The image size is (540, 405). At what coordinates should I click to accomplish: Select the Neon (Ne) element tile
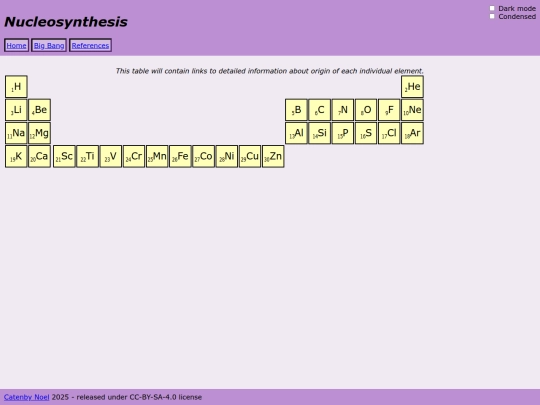412,110
